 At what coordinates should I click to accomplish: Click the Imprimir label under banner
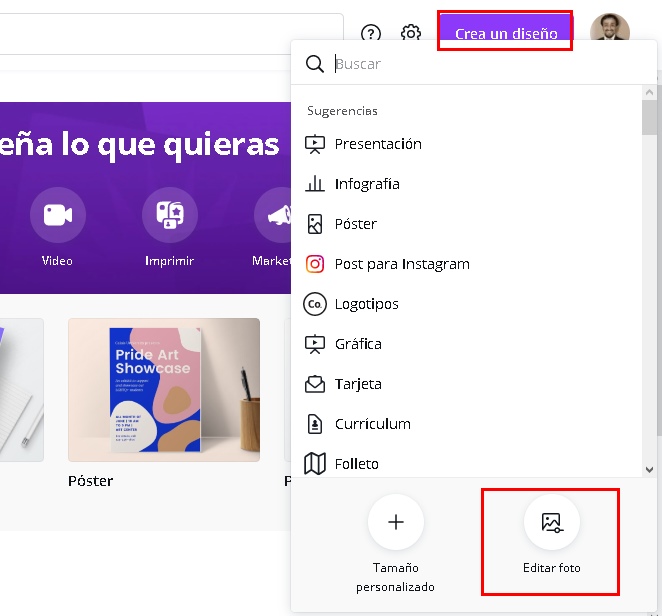(x=169, y=261)
